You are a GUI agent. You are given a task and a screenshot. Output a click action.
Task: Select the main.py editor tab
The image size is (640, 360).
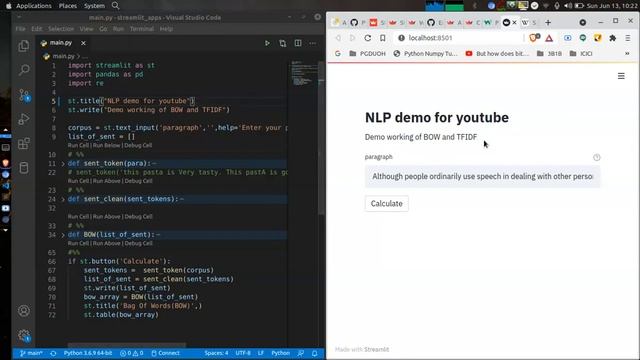tap(60, 43)
